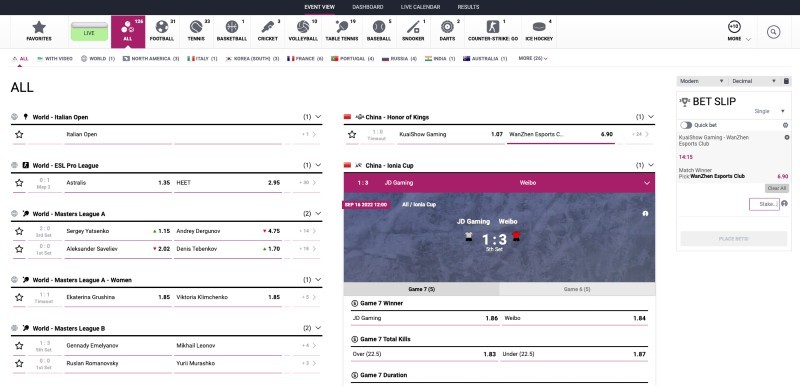Favorite the Astralis vs HEET match

coord(19,183)
